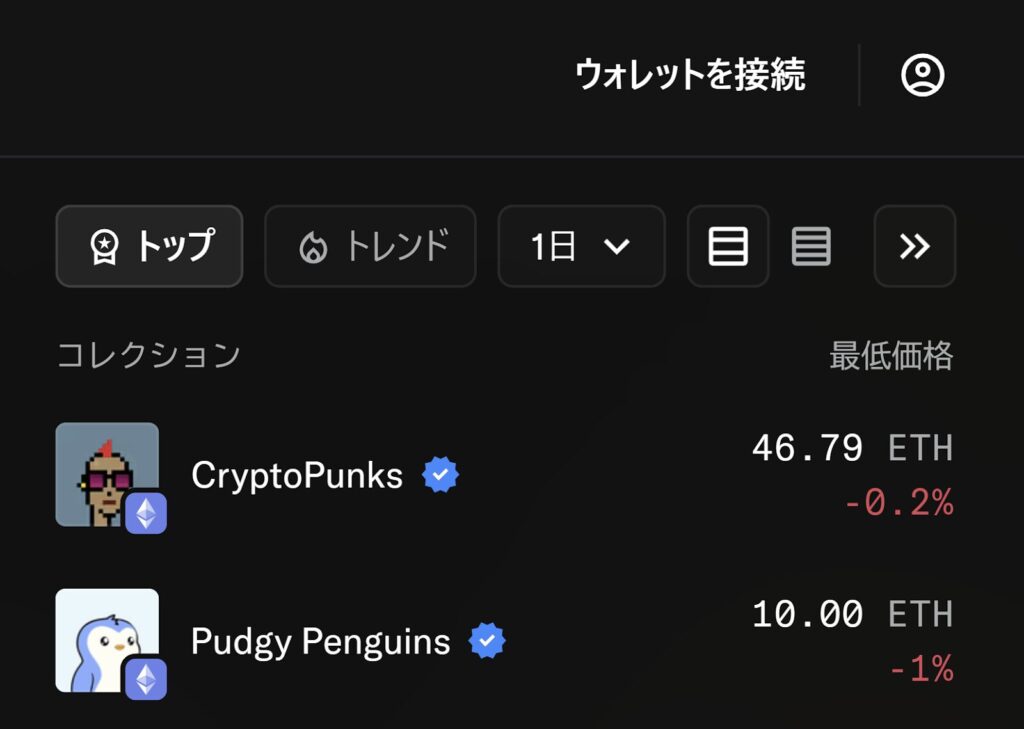
Task: Click the profile account icon
Action: tap(923, 74)
